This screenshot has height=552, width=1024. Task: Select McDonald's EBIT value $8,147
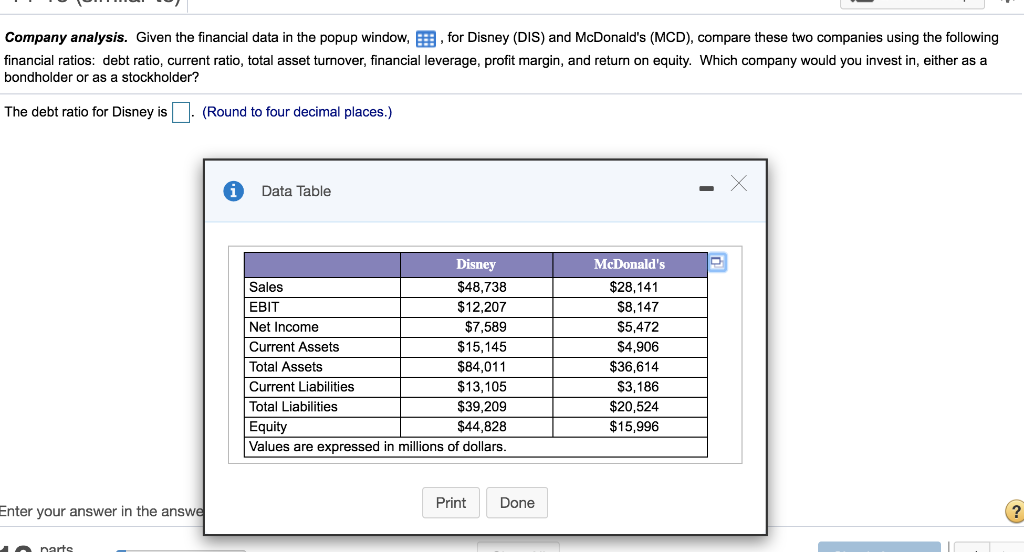[638, 307]
